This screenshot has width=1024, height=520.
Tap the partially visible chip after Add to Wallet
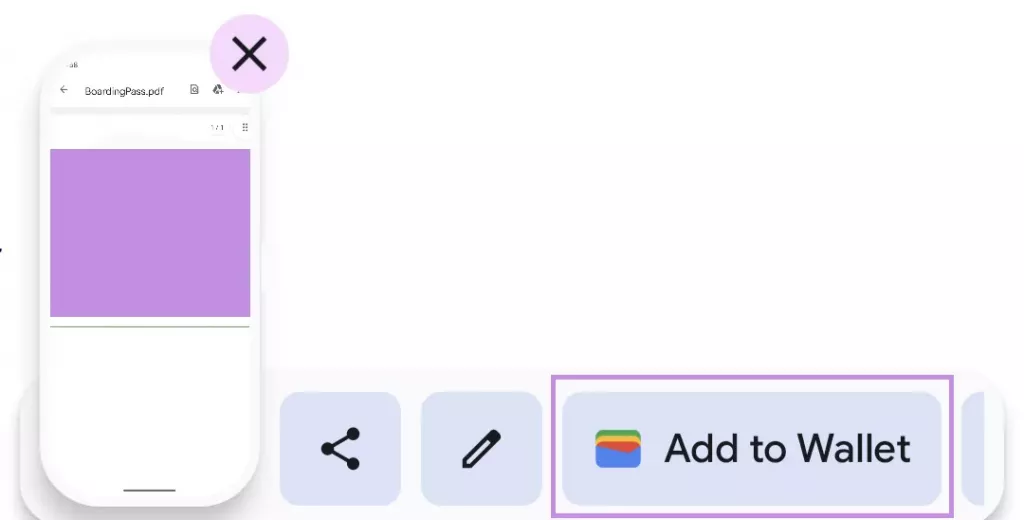click(x=973, y=449)
